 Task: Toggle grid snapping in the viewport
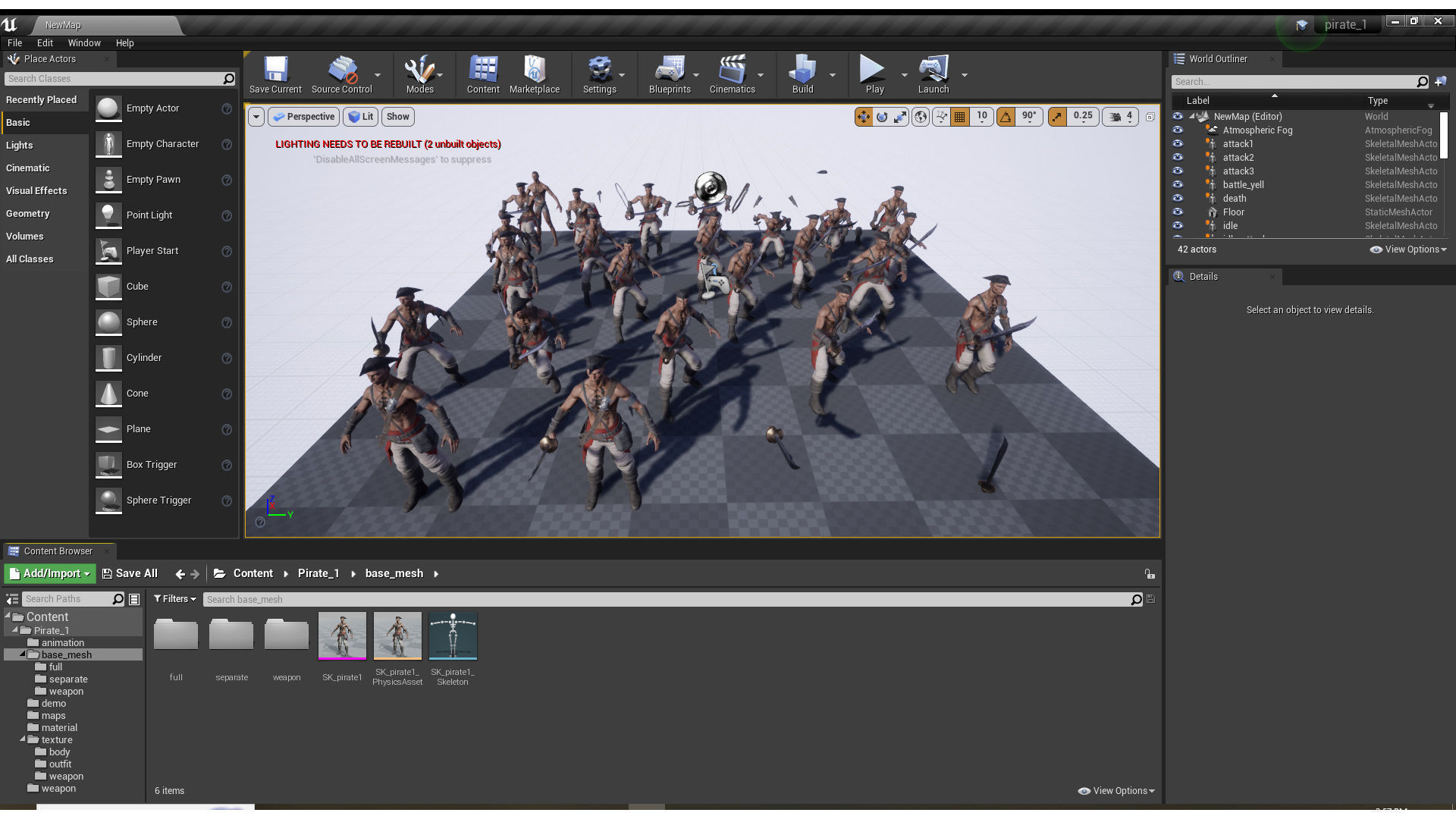click(960, 117)
